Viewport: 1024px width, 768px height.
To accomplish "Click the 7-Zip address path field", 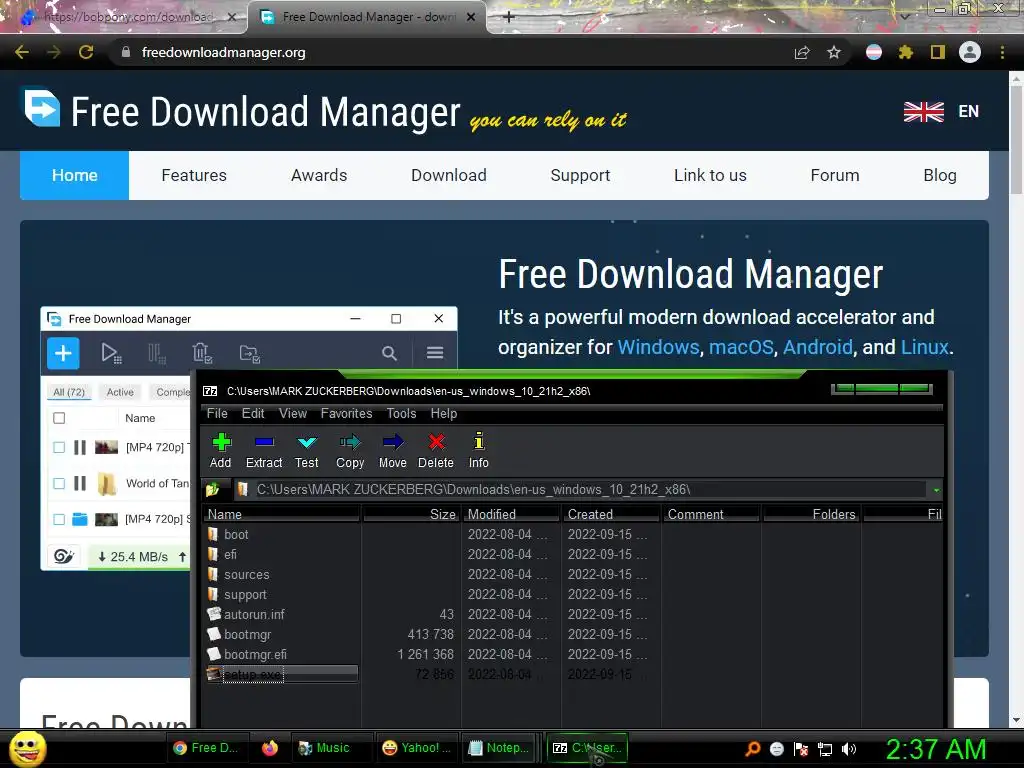I will pyautogui.click(x=581, y=489).
